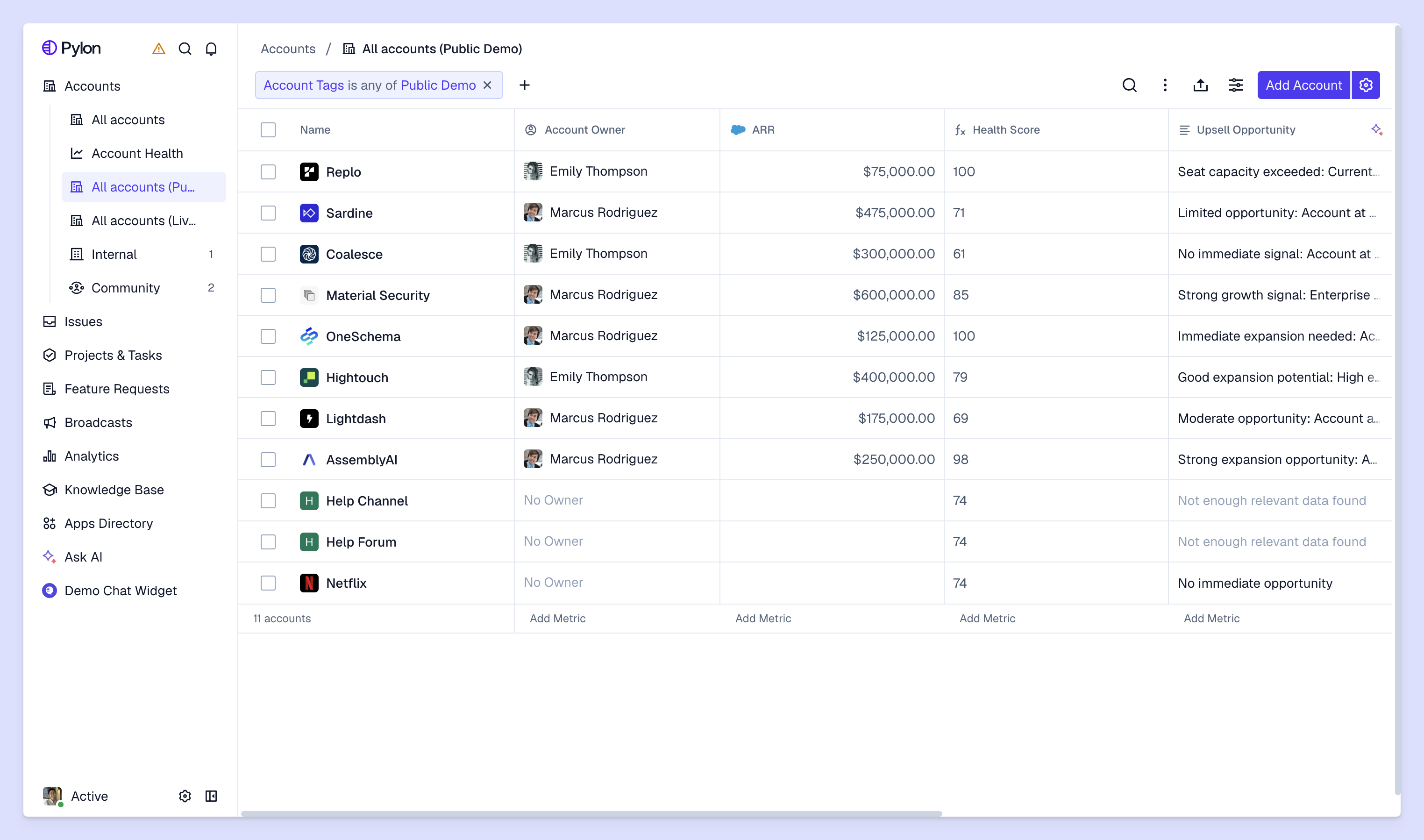Click Add Metric under the ARR column
Screen dimensions: 1424x840
pos(763,618)
